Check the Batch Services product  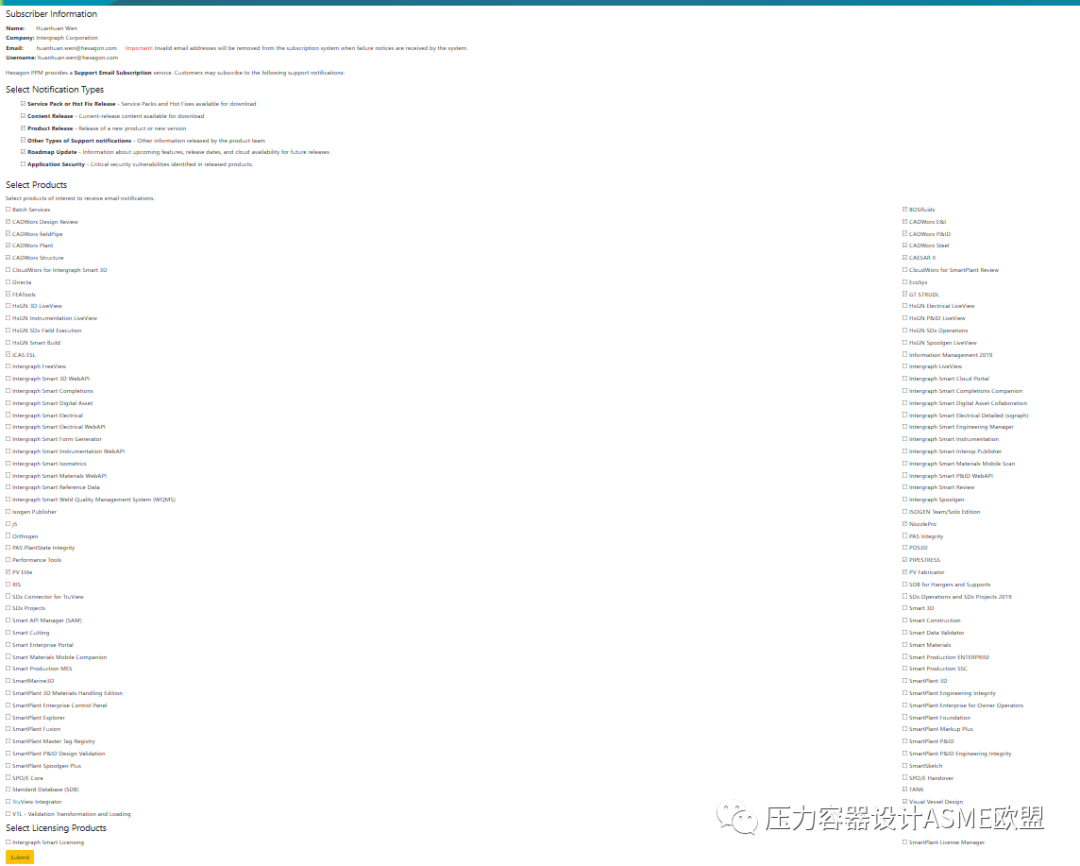tap(8, 209)
